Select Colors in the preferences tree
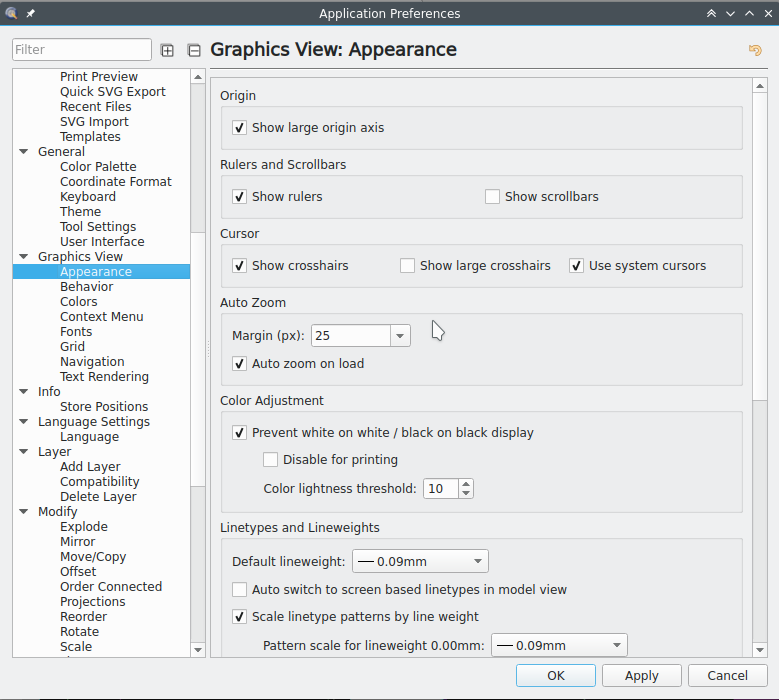 pyautogui.click(x=79, y=302)
